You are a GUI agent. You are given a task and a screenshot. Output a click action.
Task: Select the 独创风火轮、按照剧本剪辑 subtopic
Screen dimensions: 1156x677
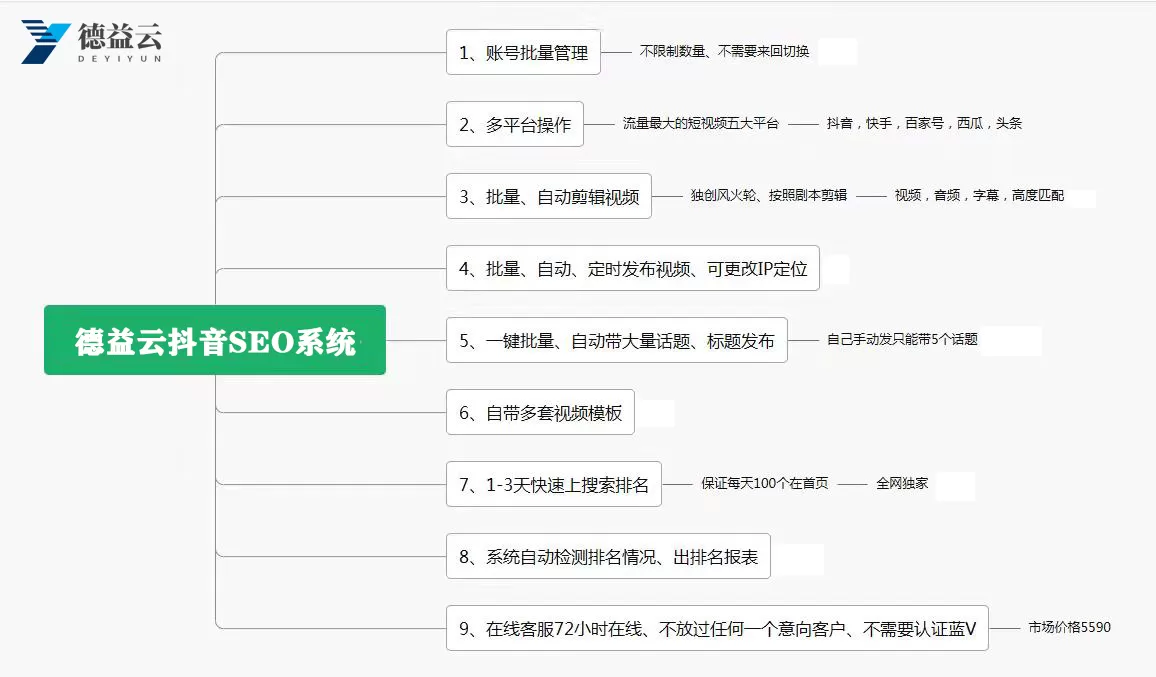coord(768,196)
